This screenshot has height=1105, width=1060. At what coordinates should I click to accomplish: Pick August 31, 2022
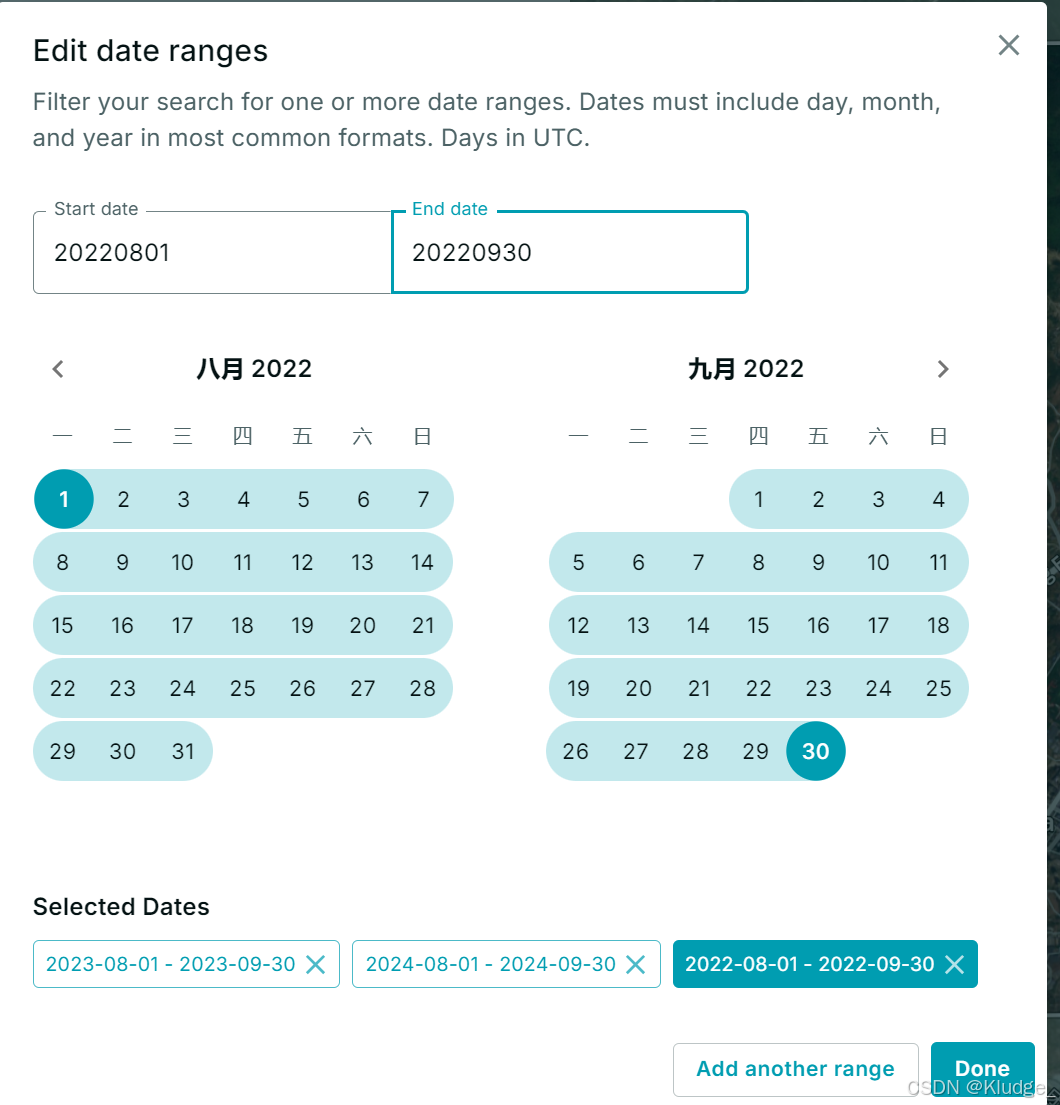click(183, 751)
